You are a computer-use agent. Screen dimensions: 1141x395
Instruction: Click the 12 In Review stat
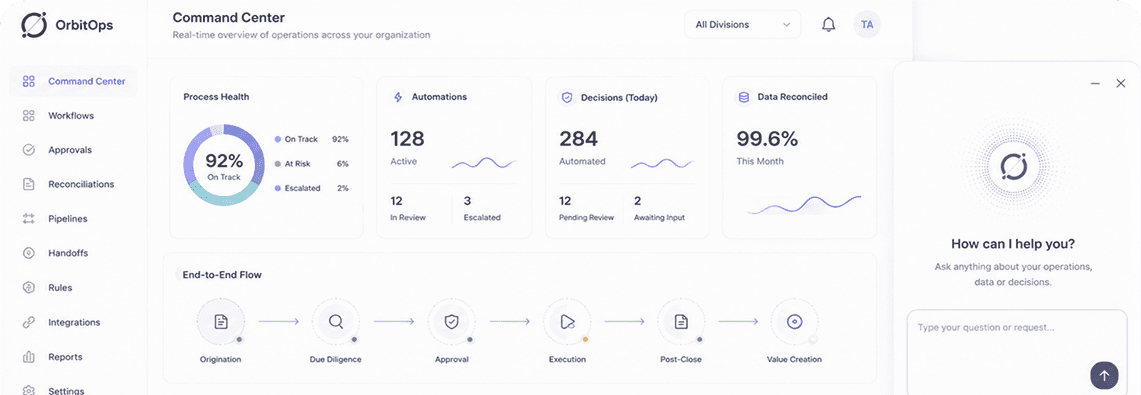point(408,208)
